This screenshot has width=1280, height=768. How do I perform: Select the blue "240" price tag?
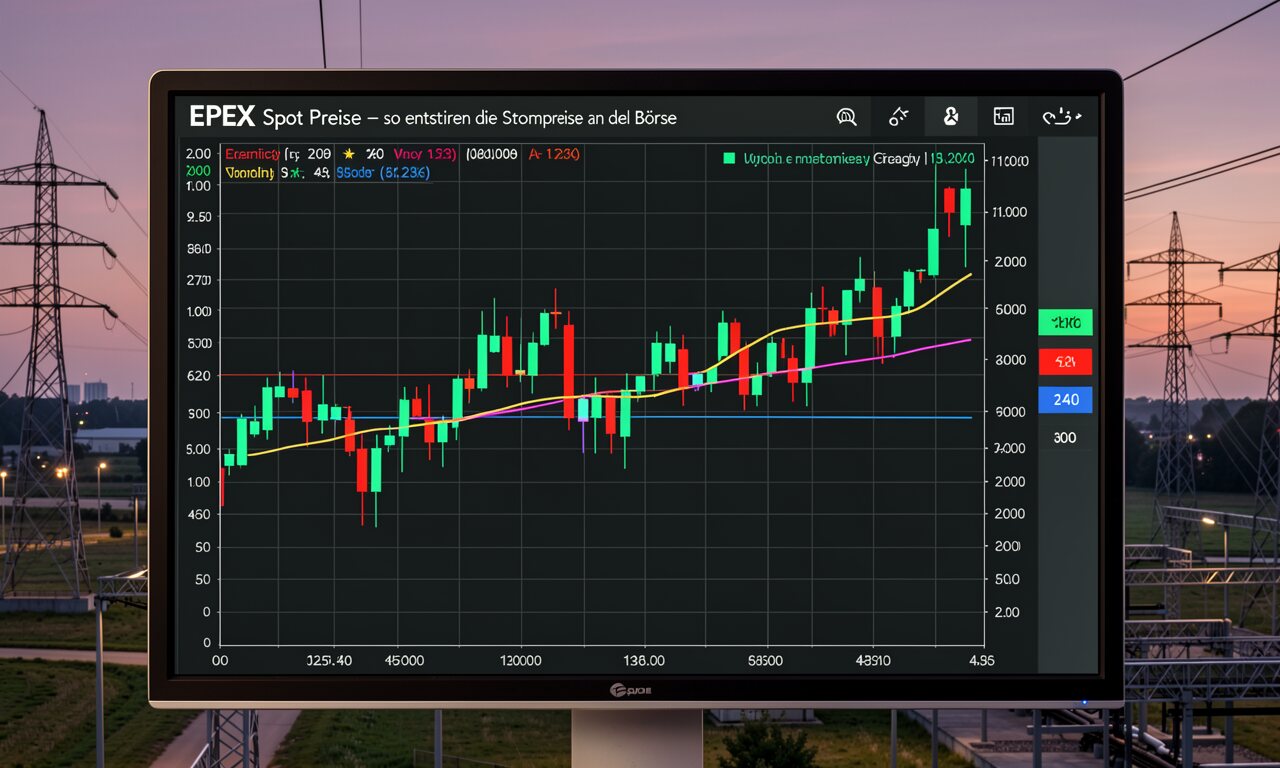click(1065, 400)
